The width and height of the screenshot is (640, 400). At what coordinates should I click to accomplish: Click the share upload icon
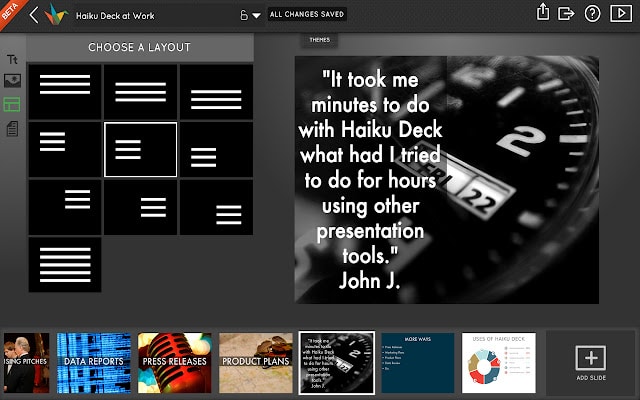[x=542, y=12]
